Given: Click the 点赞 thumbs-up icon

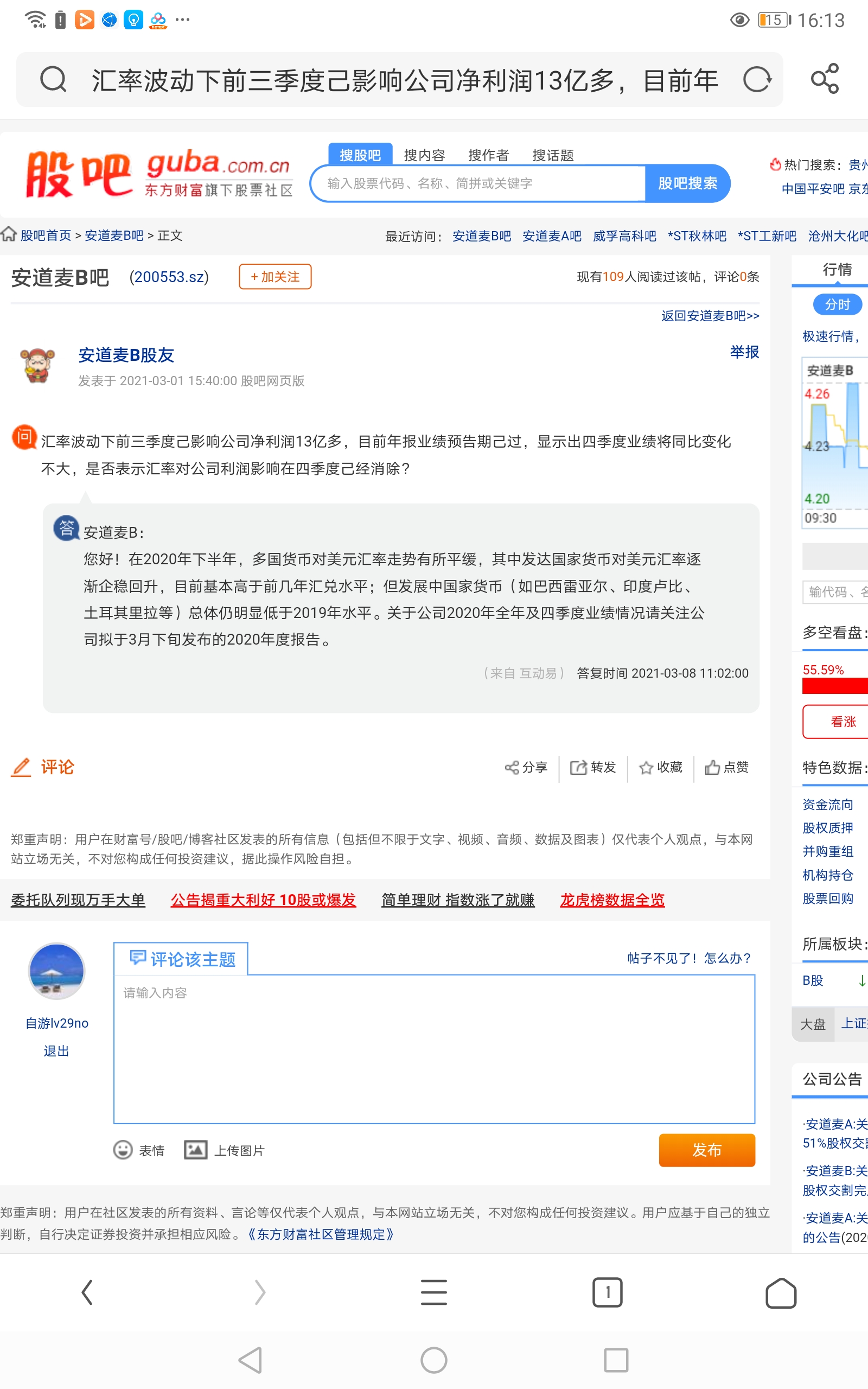Looking at the screenshot, I should pyautogui.click(x=712, y=767).
